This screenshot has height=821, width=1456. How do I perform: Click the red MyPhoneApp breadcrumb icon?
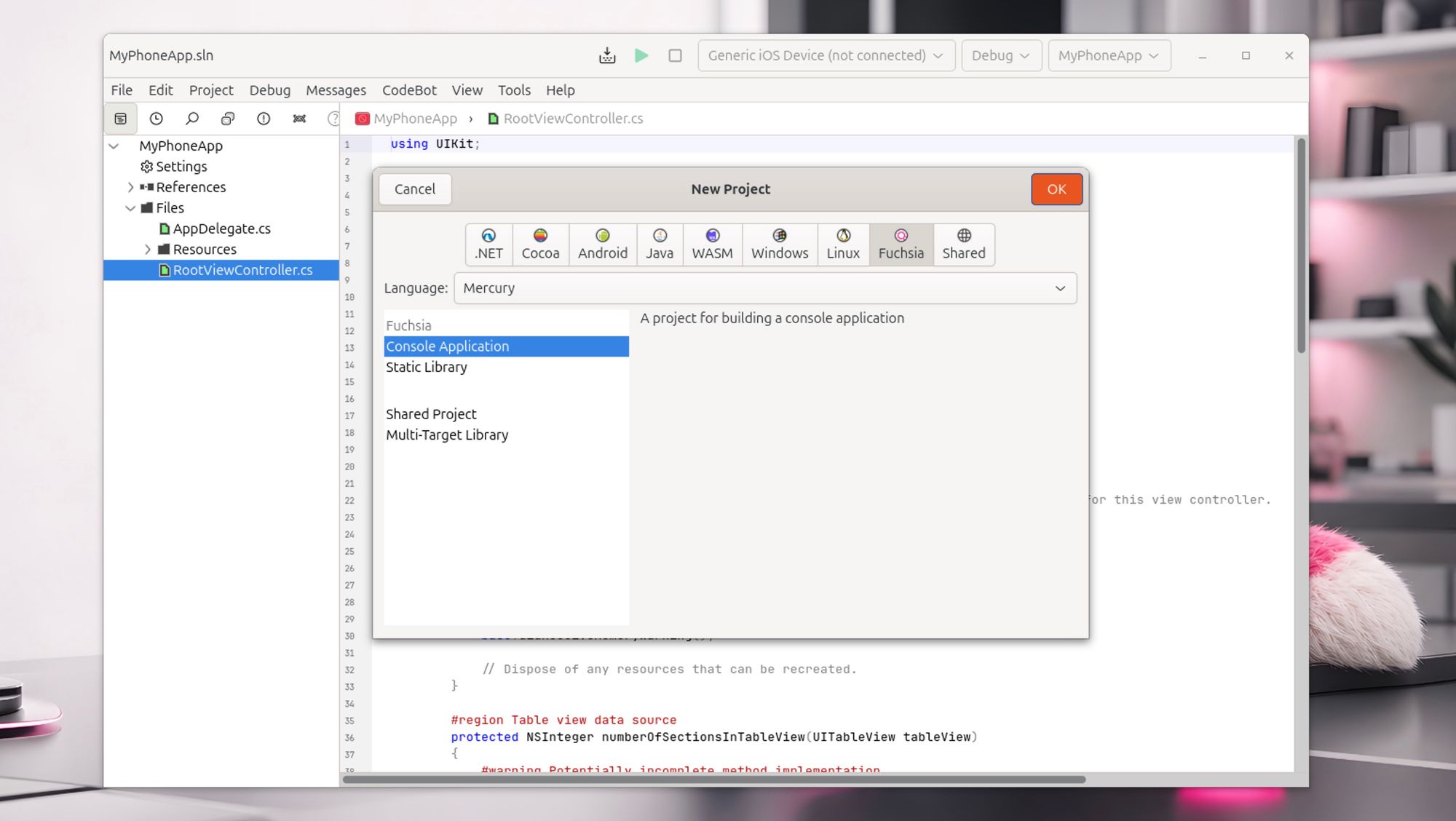pyautogui.click(x=362, y=119)
